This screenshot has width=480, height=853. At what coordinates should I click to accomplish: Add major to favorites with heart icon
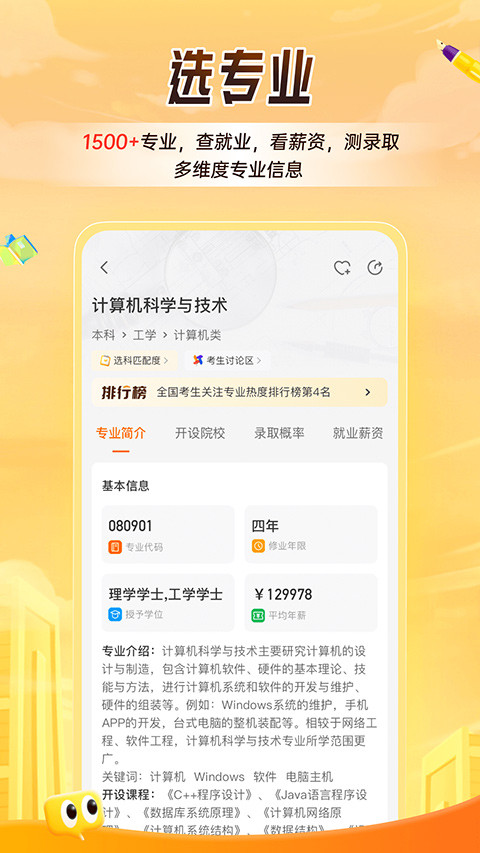[x=342, y=268]
